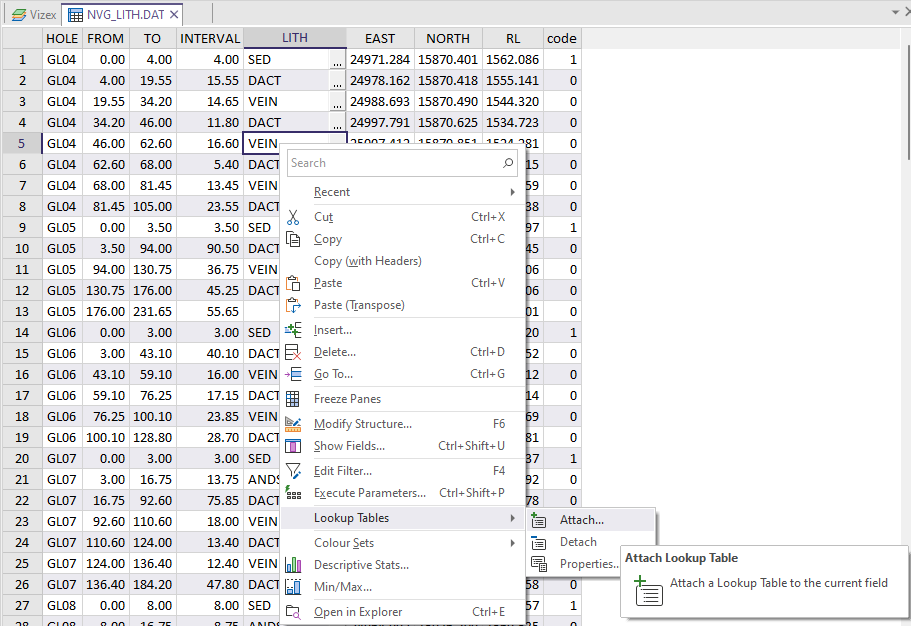Click the LITH column header
Image resolution: width=911 pixels, height=626 pixels.
[295, 38]
